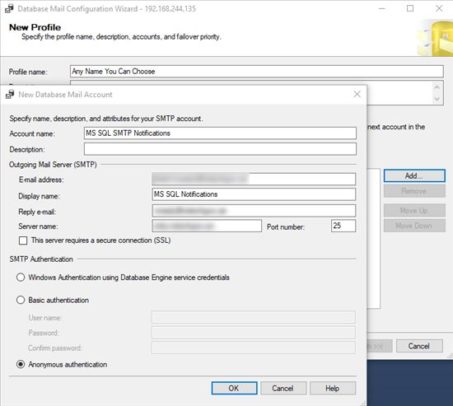Screen dimensions: 453x406
Task: Select the Basic authentication option
Action: pyautogui.click(x=21, y=300)
